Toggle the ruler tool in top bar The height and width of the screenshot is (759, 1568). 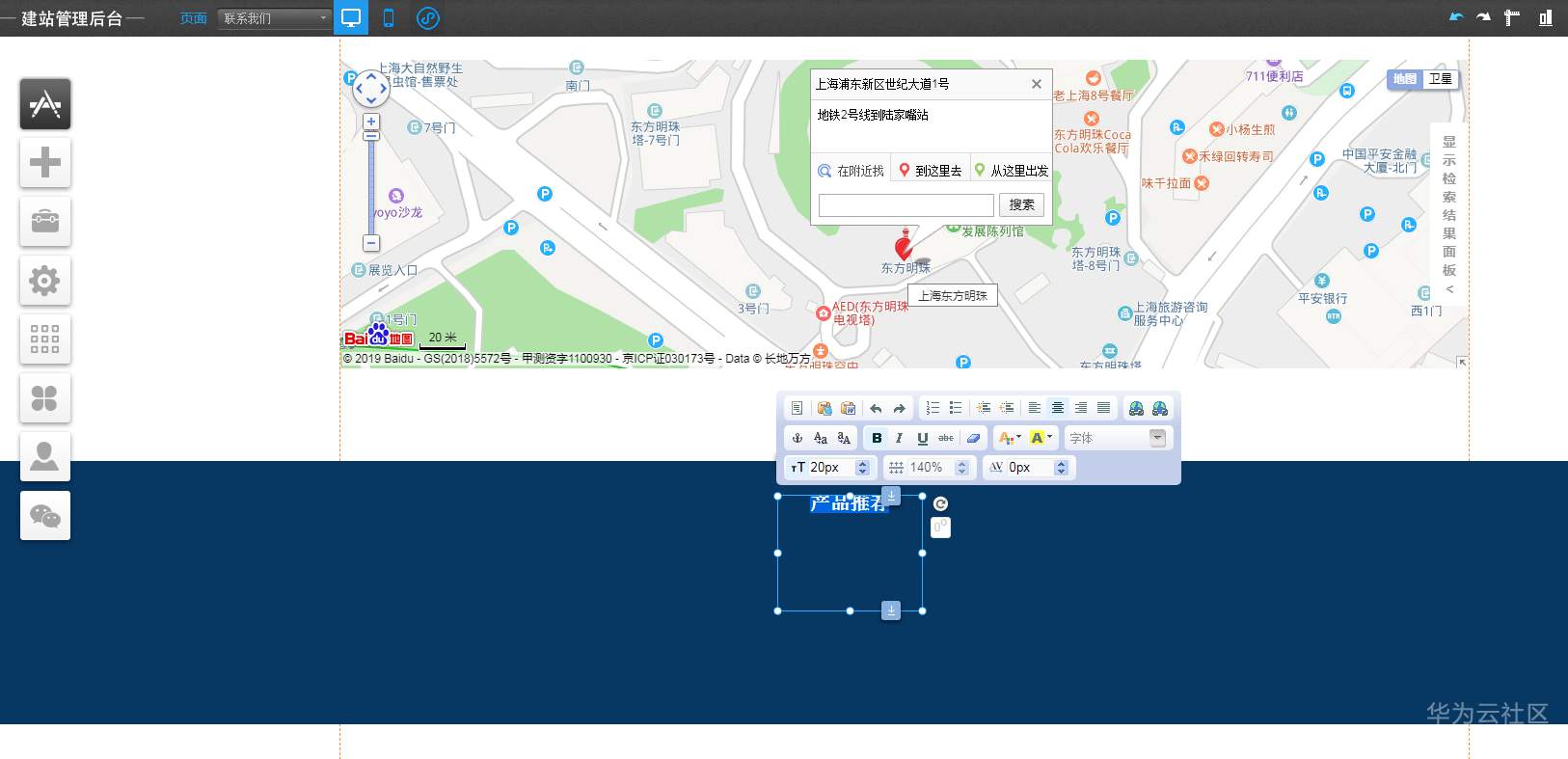pyautogui.click(x=1512, y=17)
